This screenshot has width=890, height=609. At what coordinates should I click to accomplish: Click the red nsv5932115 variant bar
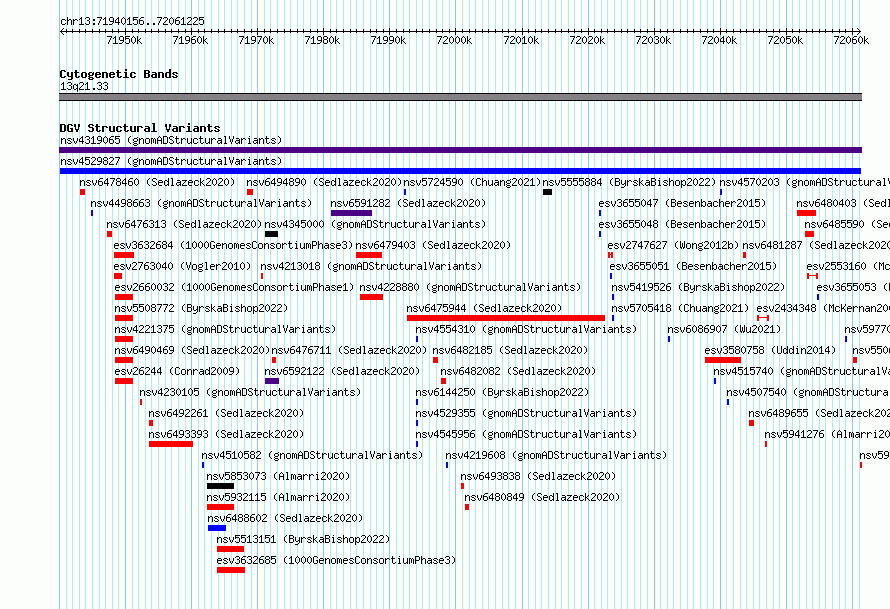[220, 507]
